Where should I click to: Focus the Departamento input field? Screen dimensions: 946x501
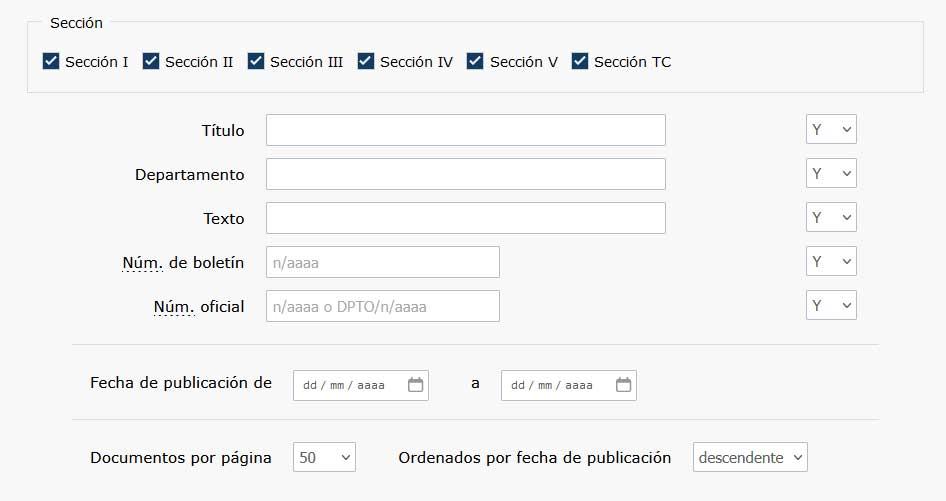465,174
